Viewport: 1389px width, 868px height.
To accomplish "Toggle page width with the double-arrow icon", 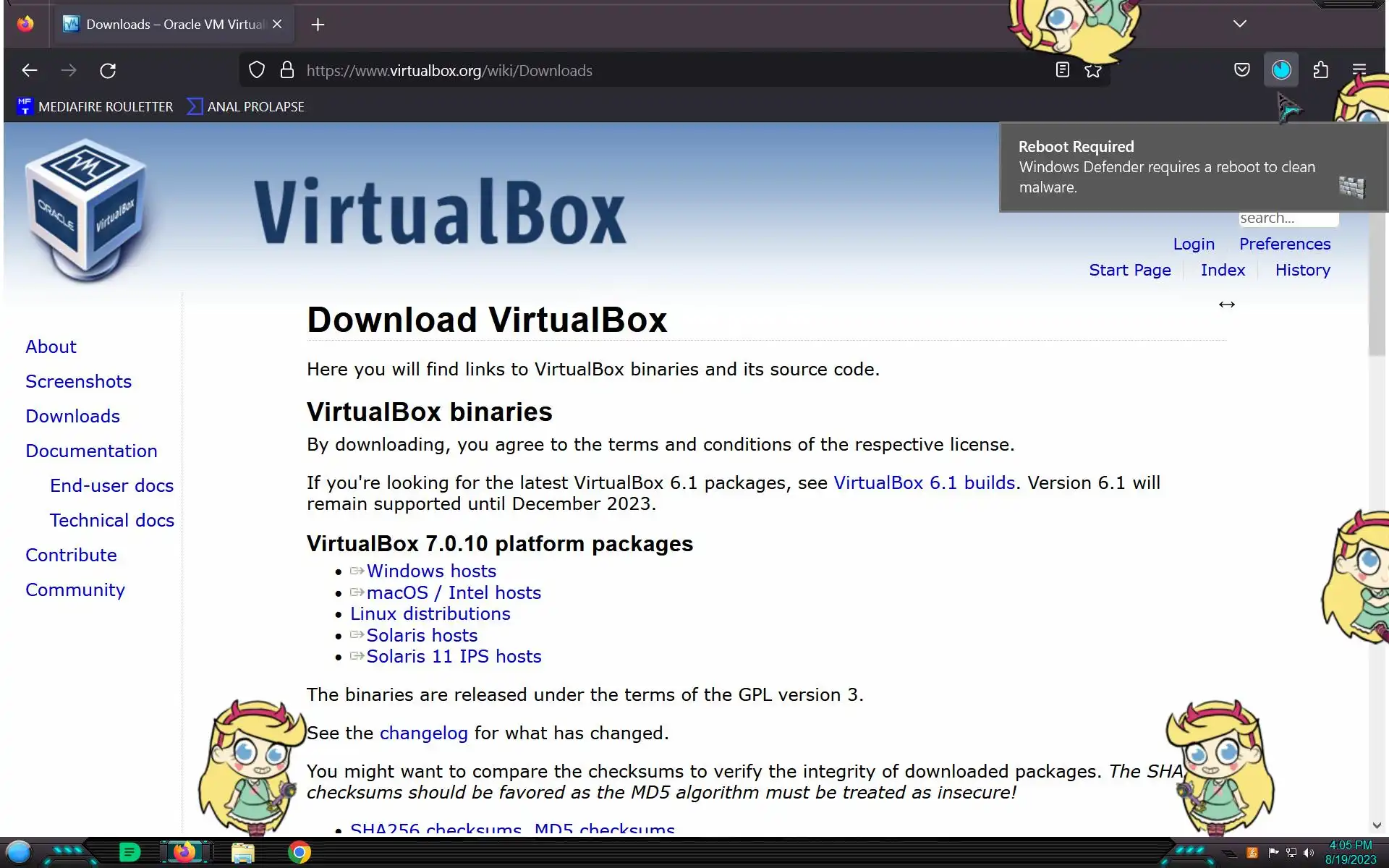I will coord(1226,305).
